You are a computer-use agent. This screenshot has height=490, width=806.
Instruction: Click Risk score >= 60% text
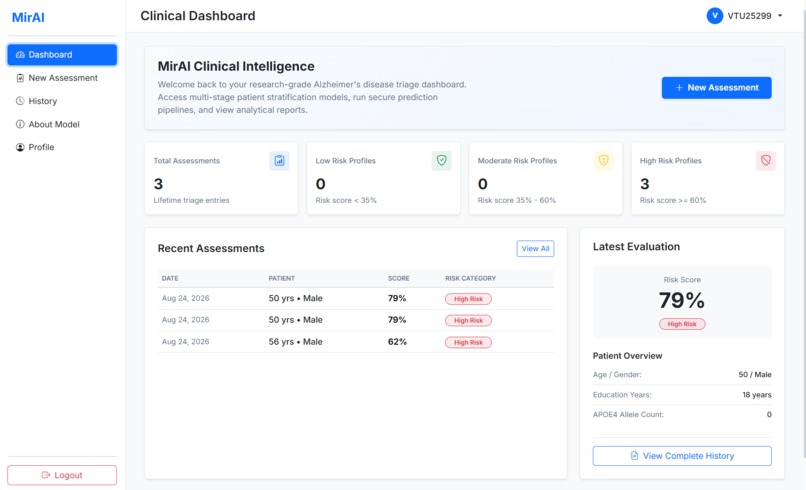673,201
